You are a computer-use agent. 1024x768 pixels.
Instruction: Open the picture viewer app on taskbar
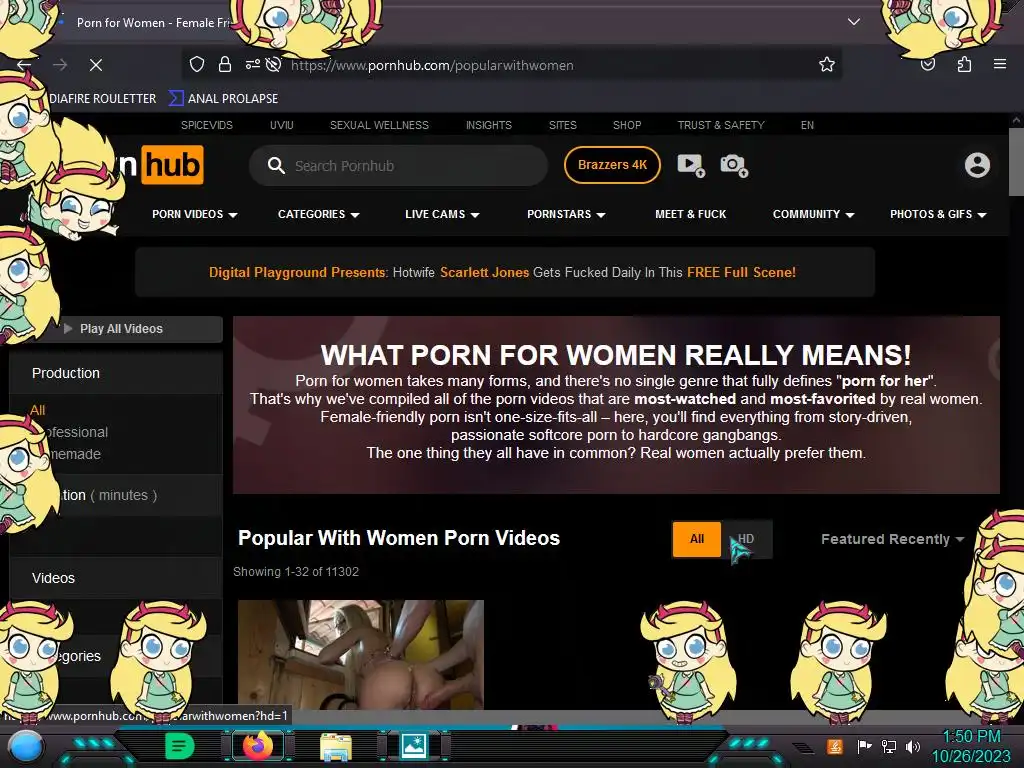pos(414,746)
